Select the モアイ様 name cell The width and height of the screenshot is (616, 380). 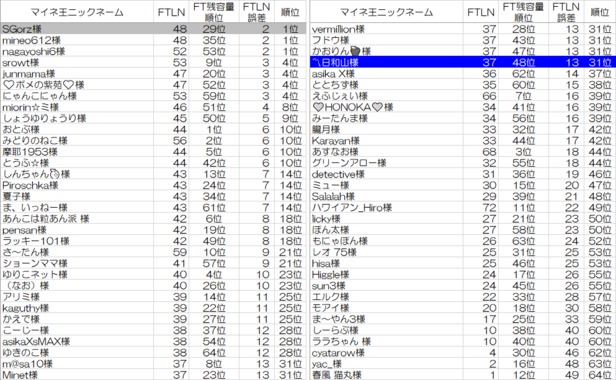pyautogui.click(x=386, y=308)
